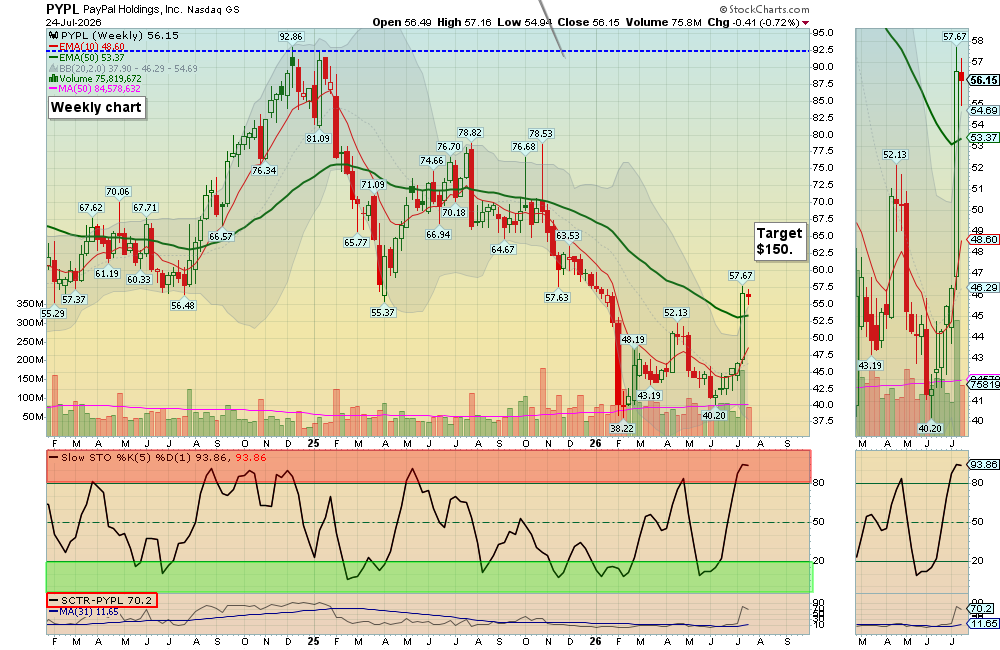Click the SCTR-PYPL 70.2 indicator label
Viewport: 1000px width, 650px height.
pyautogui.click(x=101, y=600)
